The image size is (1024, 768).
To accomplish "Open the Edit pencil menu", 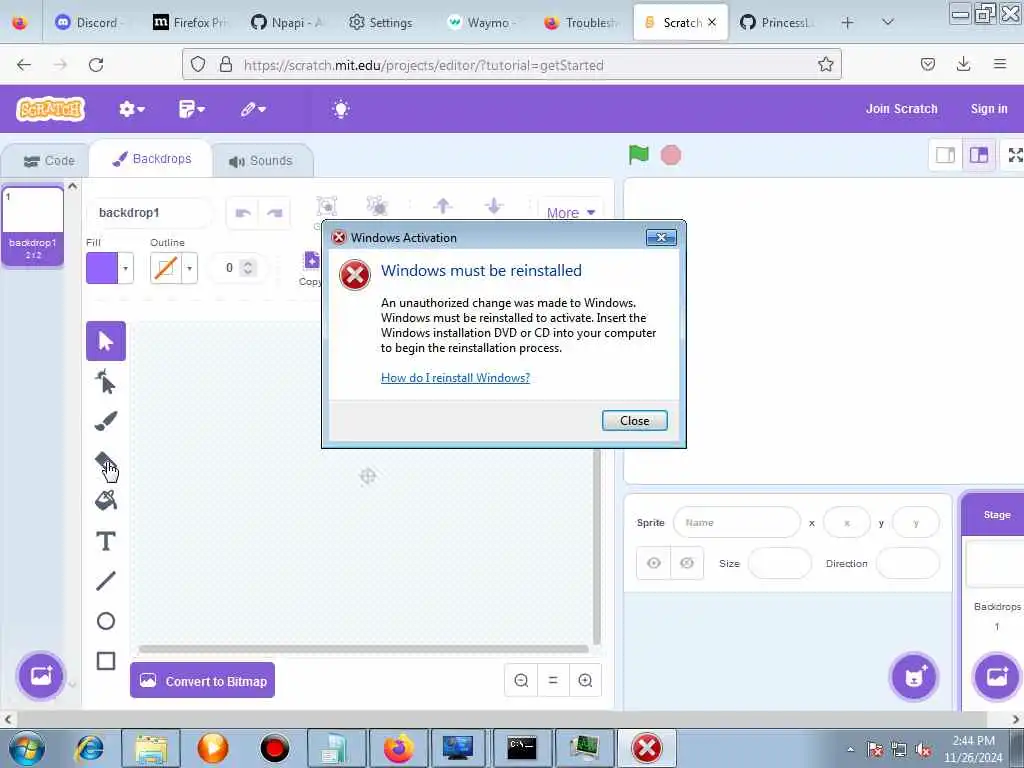I will [253, 109].
